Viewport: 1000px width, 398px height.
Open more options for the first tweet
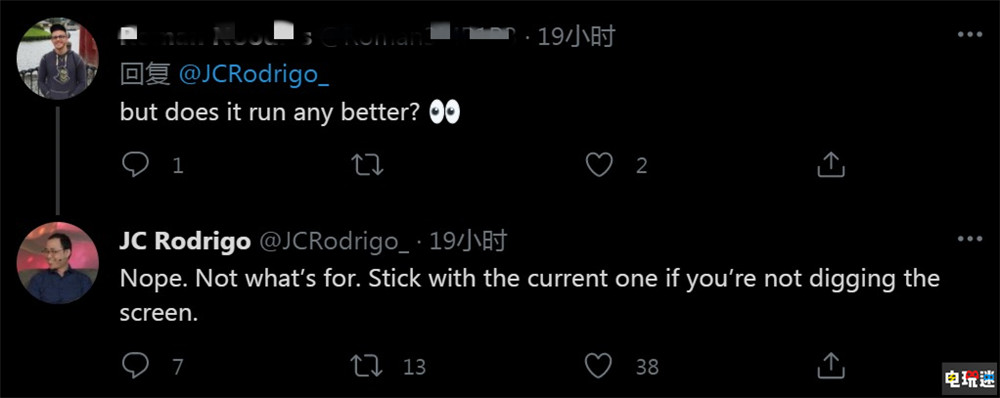pyautogui.click(x=970, y=36)
